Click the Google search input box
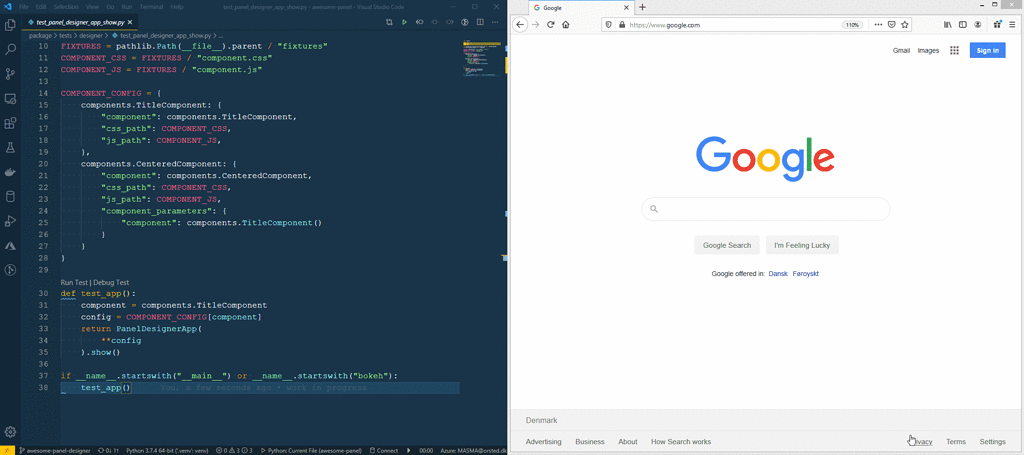This screenshot has height=455, width=1024. [766, 209]
